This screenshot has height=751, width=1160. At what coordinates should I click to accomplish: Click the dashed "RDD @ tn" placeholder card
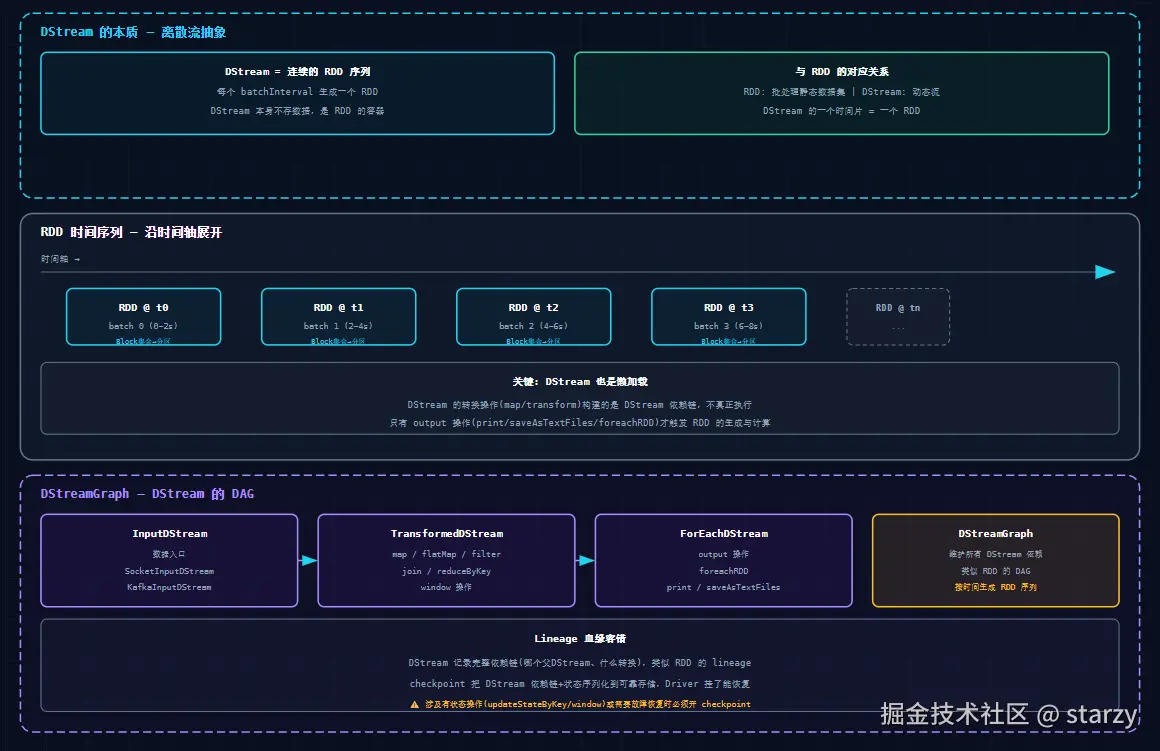[x=898, y=317]
